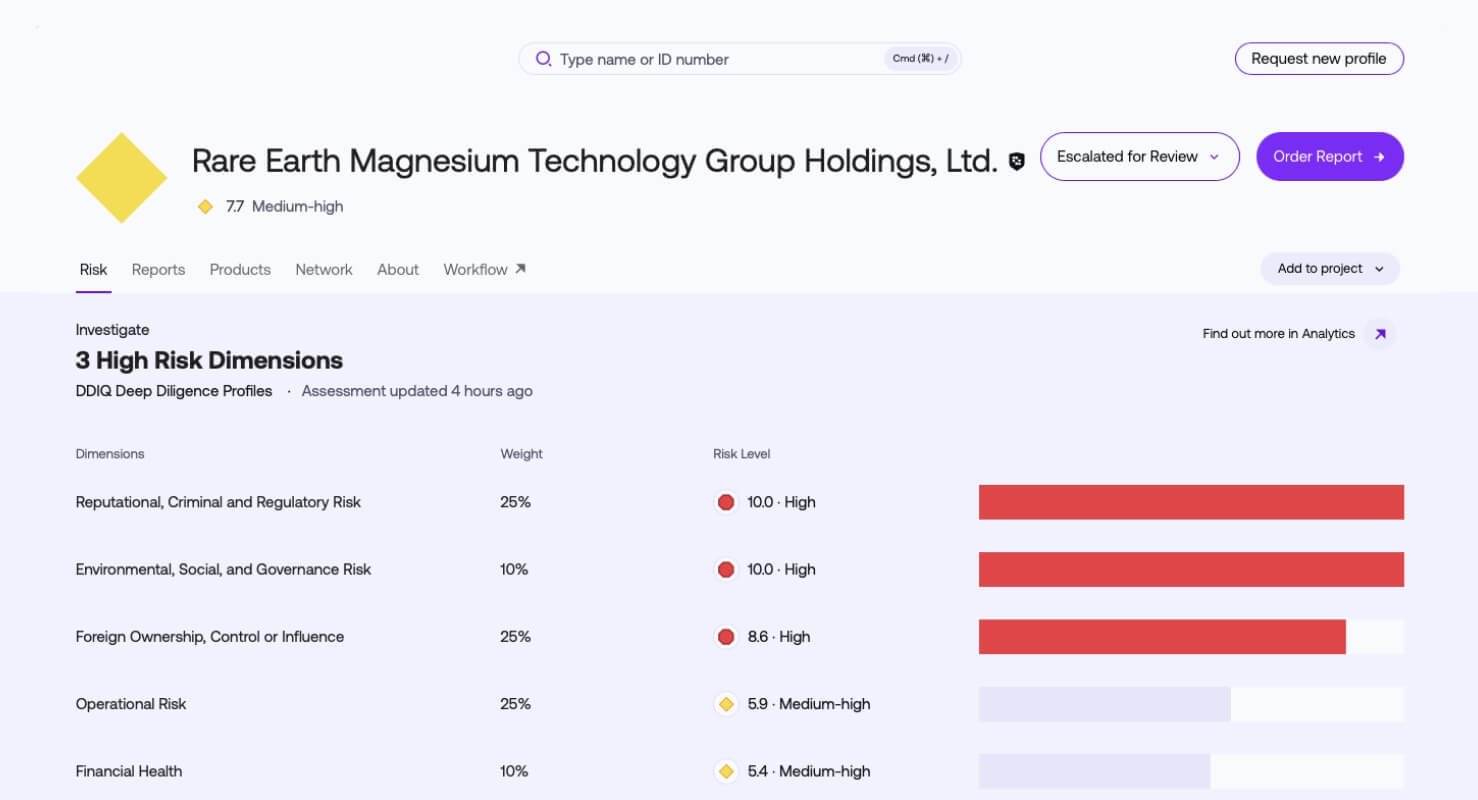Viewport: 1478px width, 800px height.
Task: Click the red dot for Reputational risk
Action: (x=726, y=502)
